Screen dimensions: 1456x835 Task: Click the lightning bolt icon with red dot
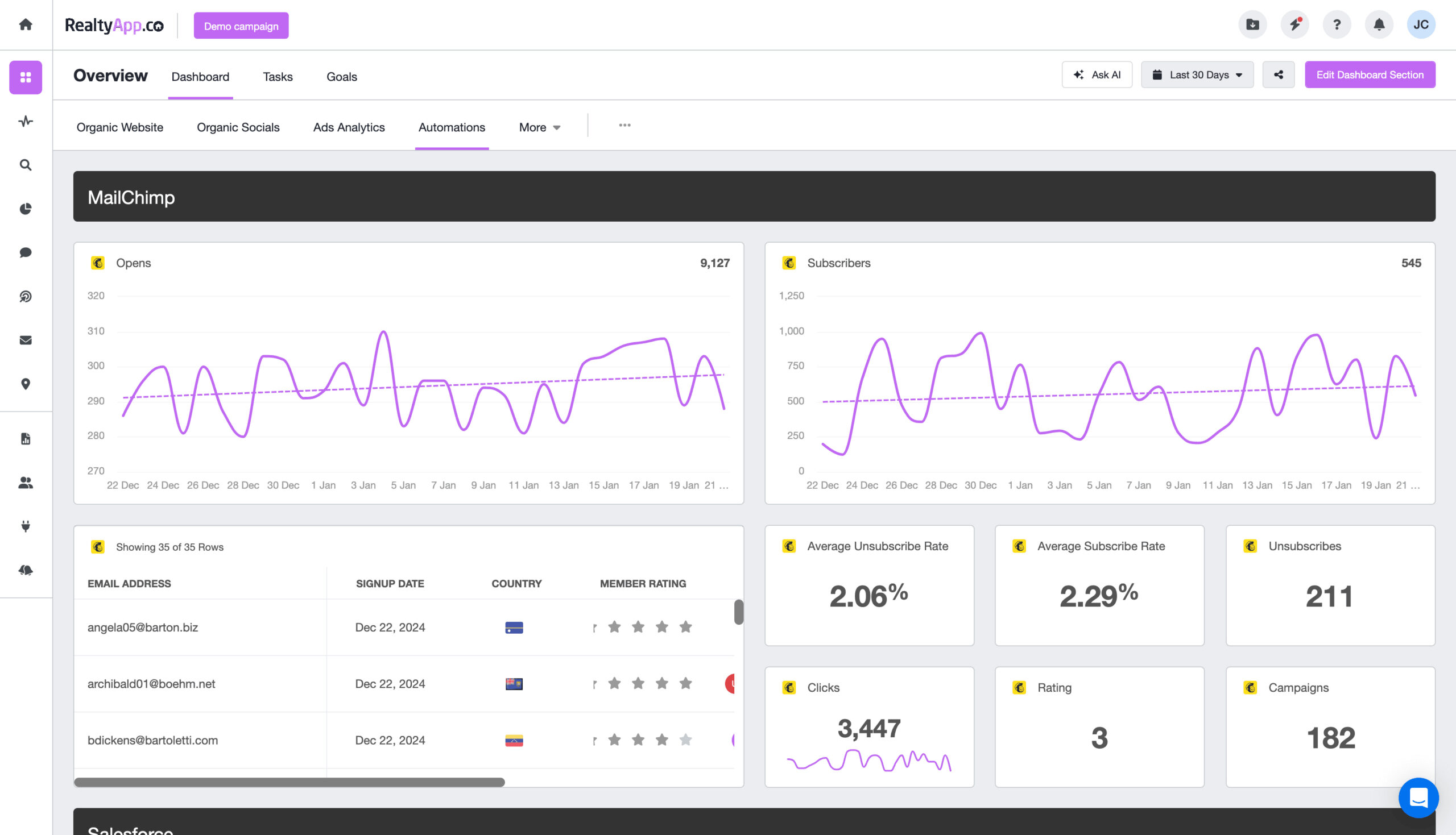1295,24
